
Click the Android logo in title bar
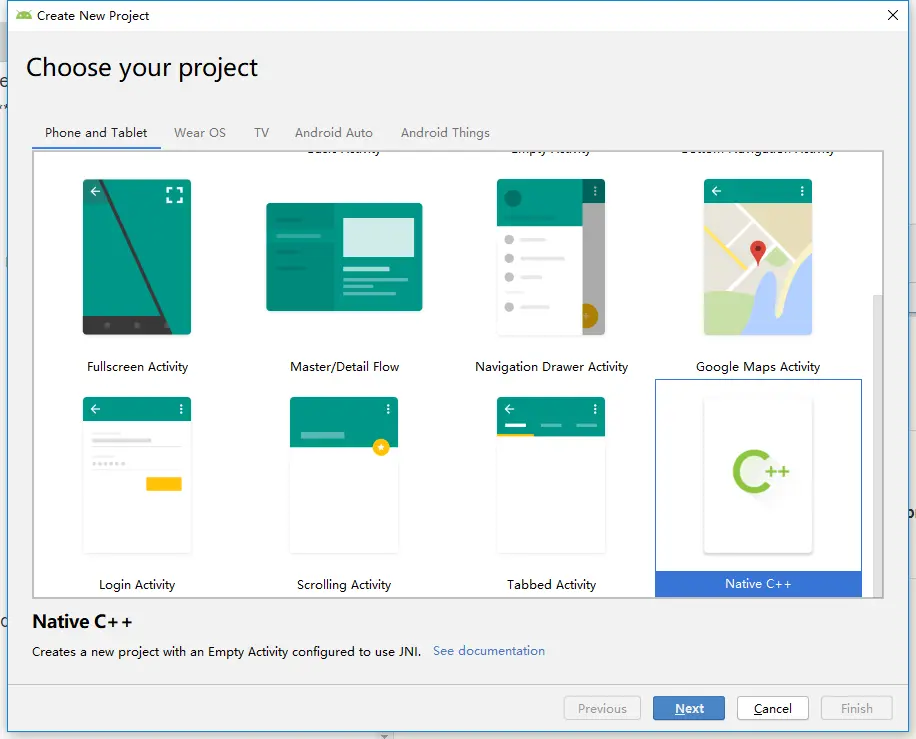pos(24,15)
